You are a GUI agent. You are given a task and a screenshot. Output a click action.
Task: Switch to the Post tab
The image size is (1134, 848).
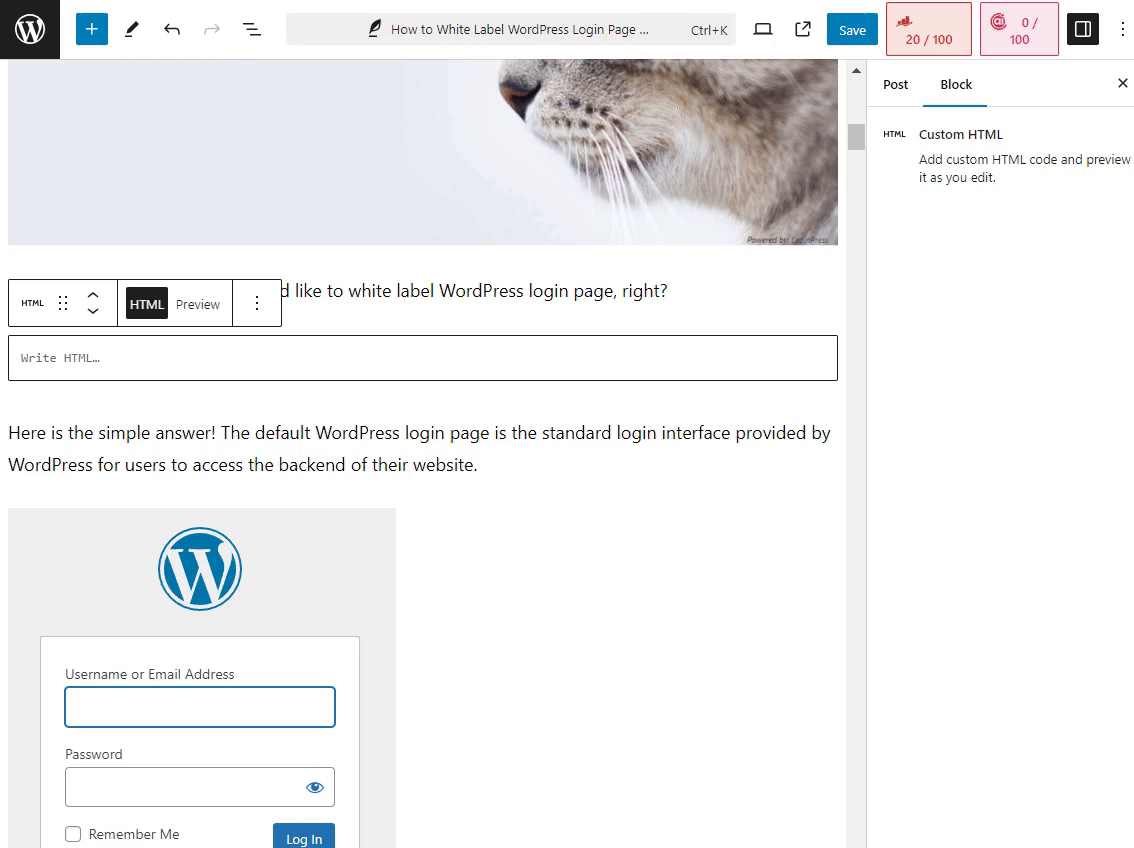point(895,85)
